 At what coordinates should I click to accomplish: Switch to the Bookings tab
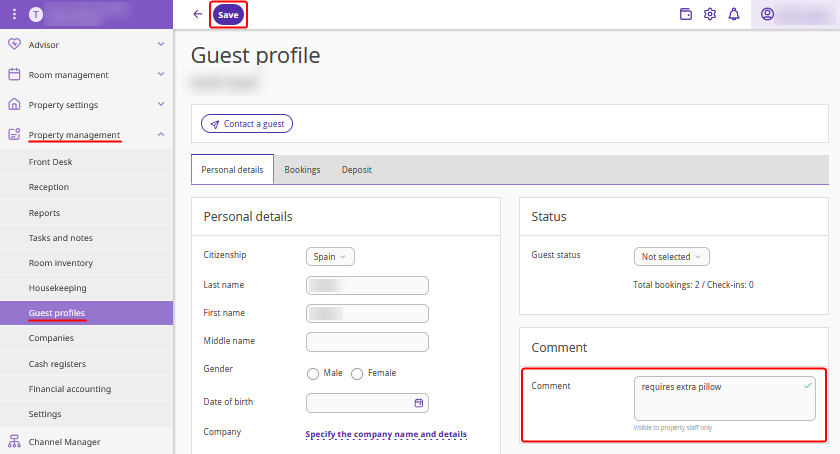click(x=302, y=170)
